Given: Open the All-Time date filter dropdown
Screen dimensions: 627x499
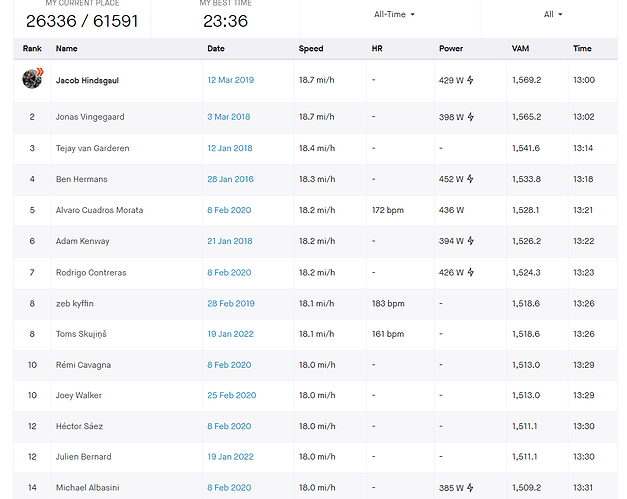Looking at the screenshot, I should click(394, 14).
